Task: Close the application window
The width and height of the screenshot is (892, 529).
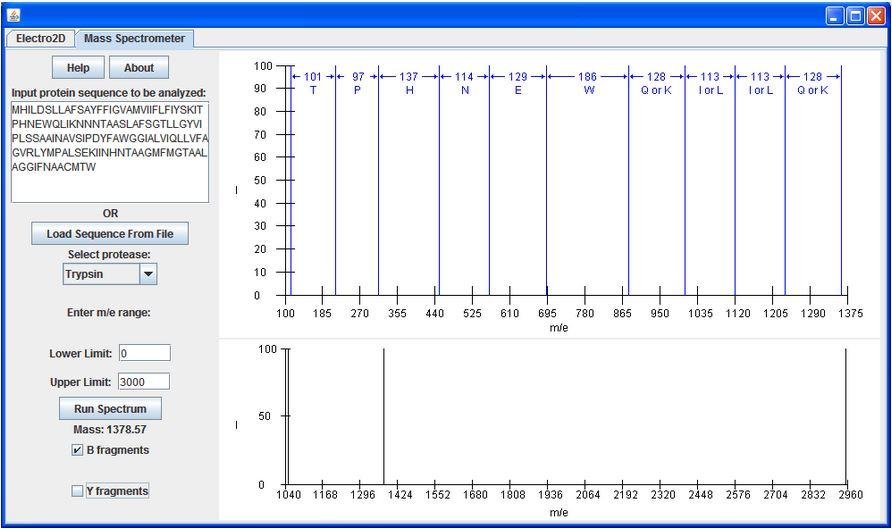Action: tap(876, 16)
